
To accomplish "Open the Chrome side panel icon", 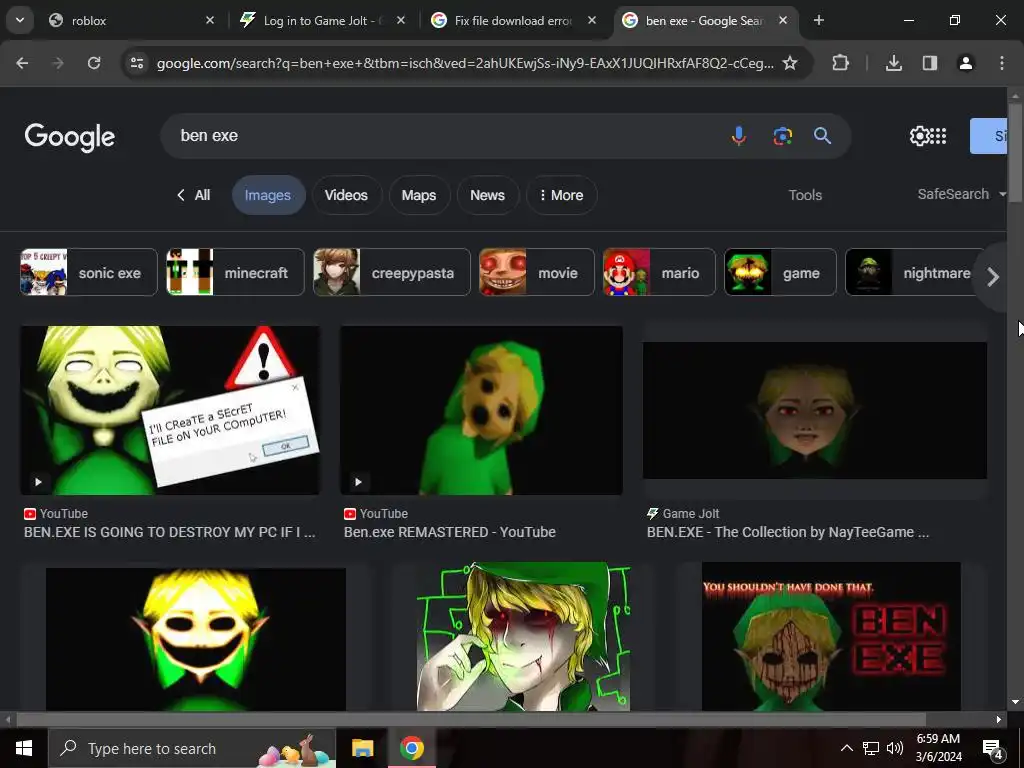I will 930,63.
